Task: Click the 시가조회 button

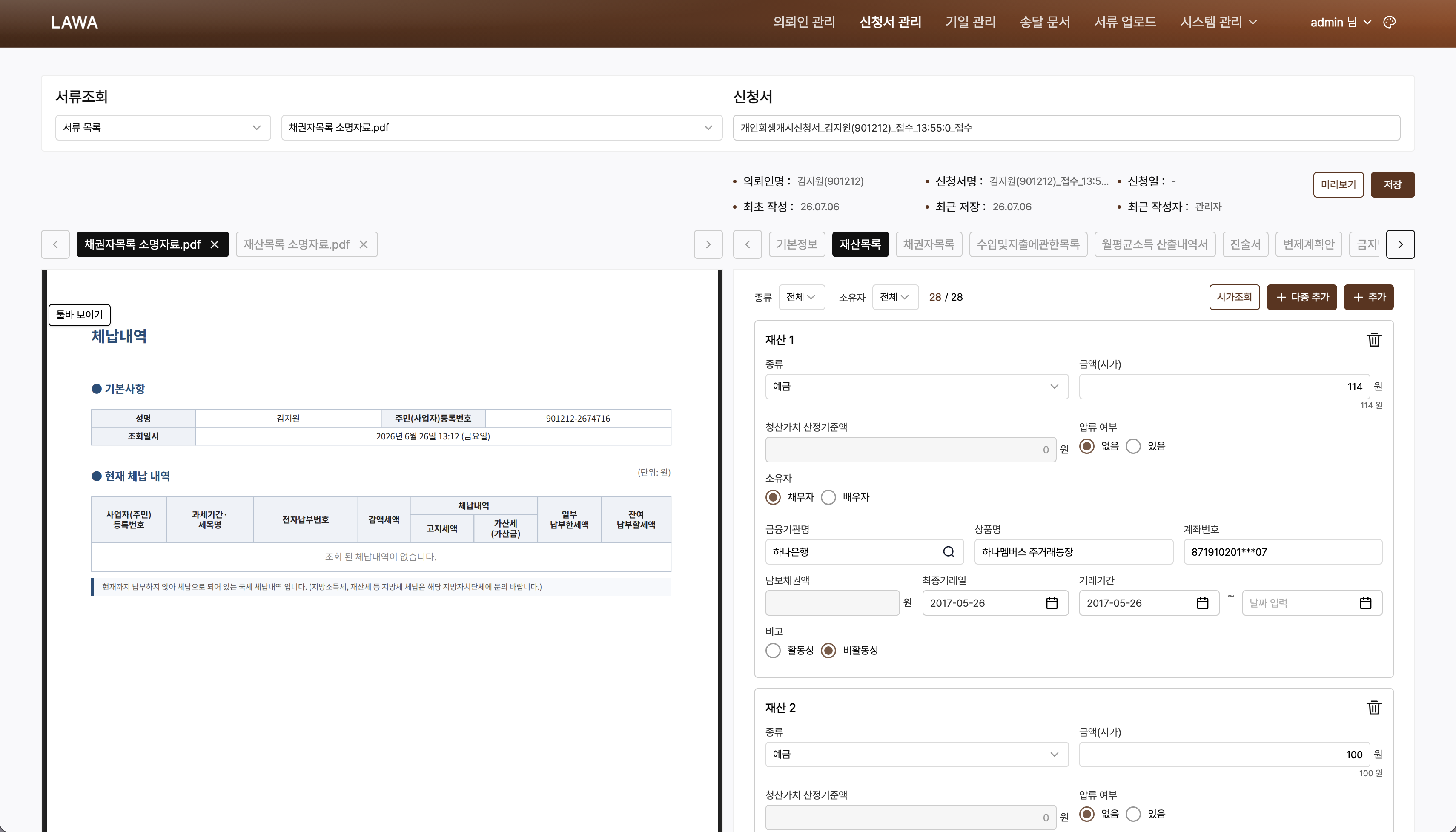Action: click(1234, 297)
